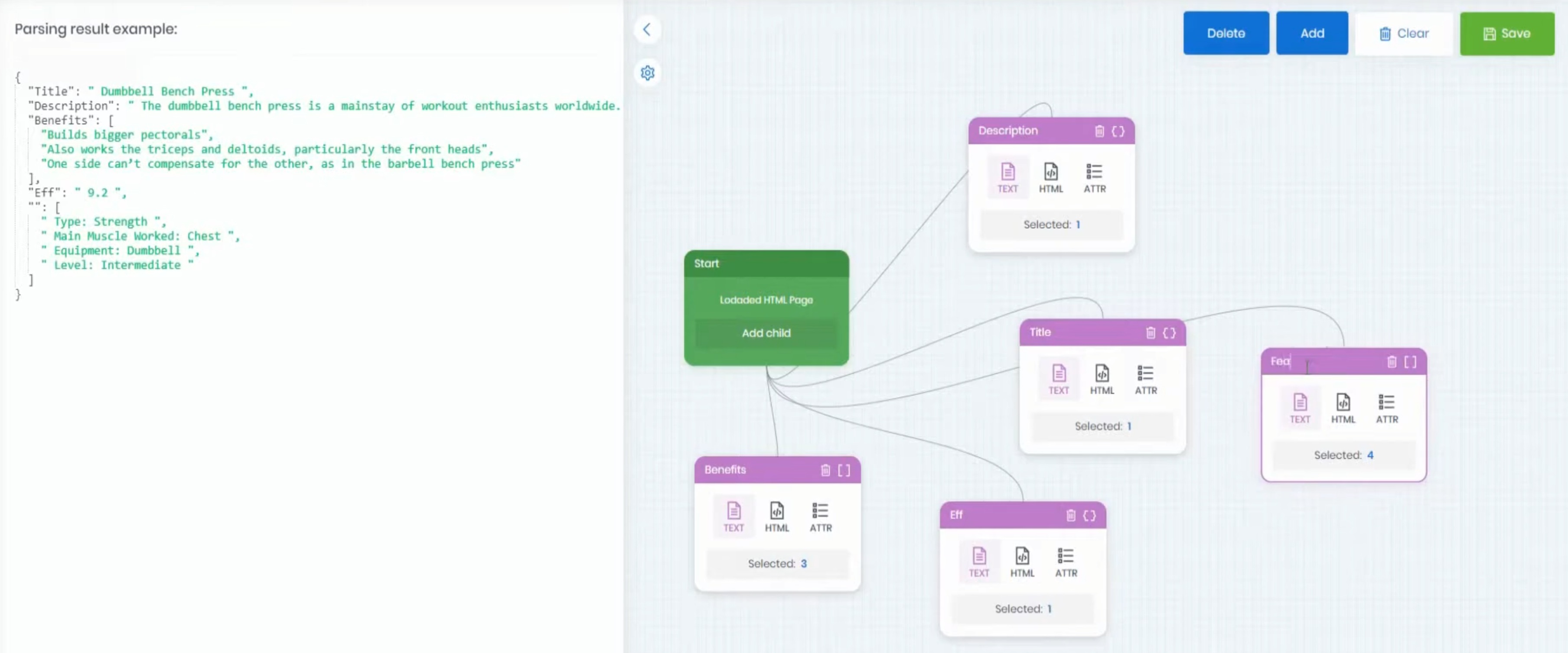Choose HTML mode in Eff node
Image resolution: width=1568 pixels, height=653 pixels.
click(x=1022, y=562)
